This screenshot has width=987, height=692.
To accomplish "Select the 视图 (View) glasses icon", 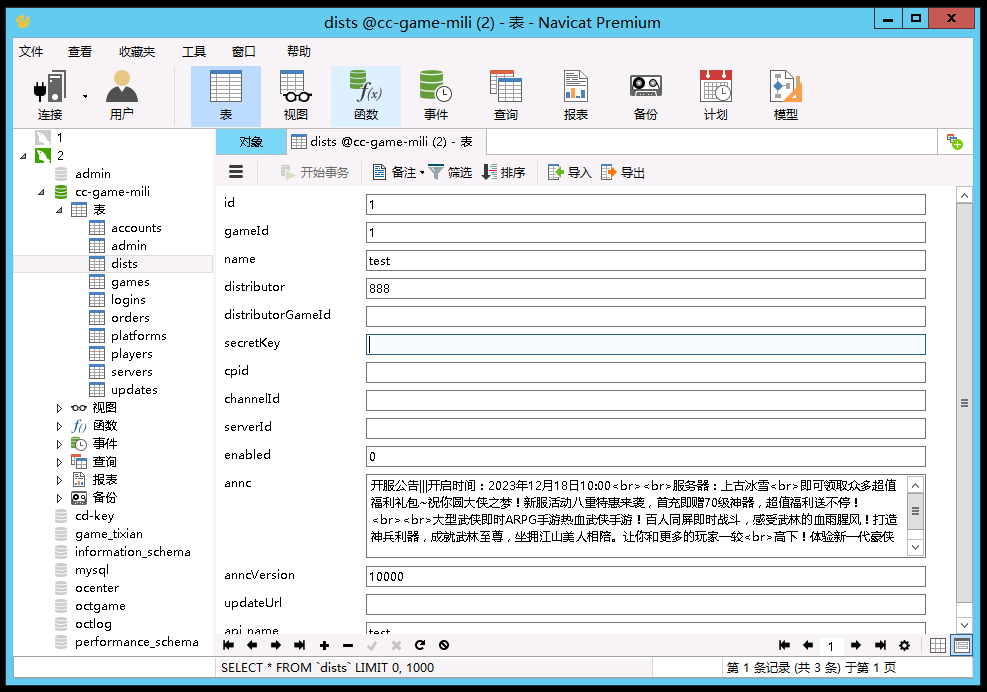I will click(295, 96).
